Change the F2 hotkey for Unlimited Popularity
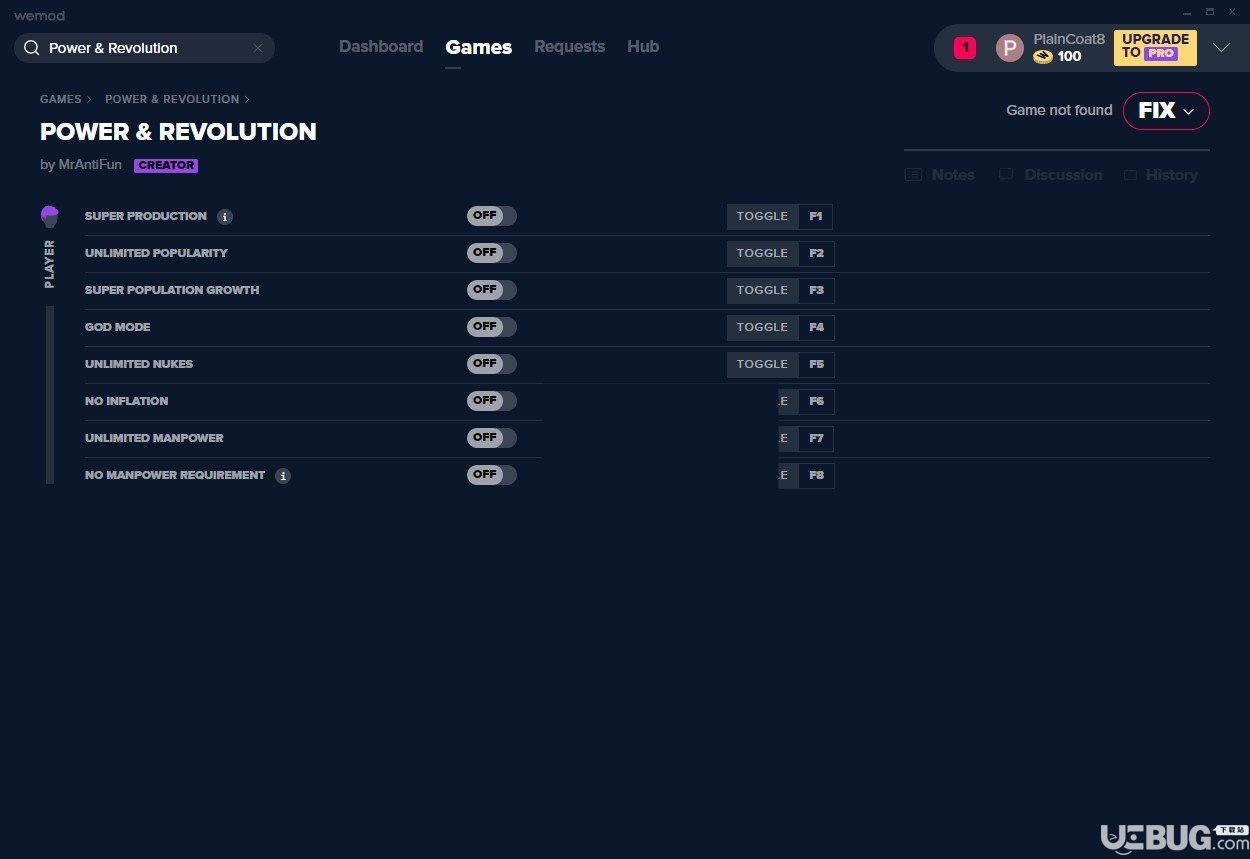This screenshot has height=859, width=1250. [816, 253]
